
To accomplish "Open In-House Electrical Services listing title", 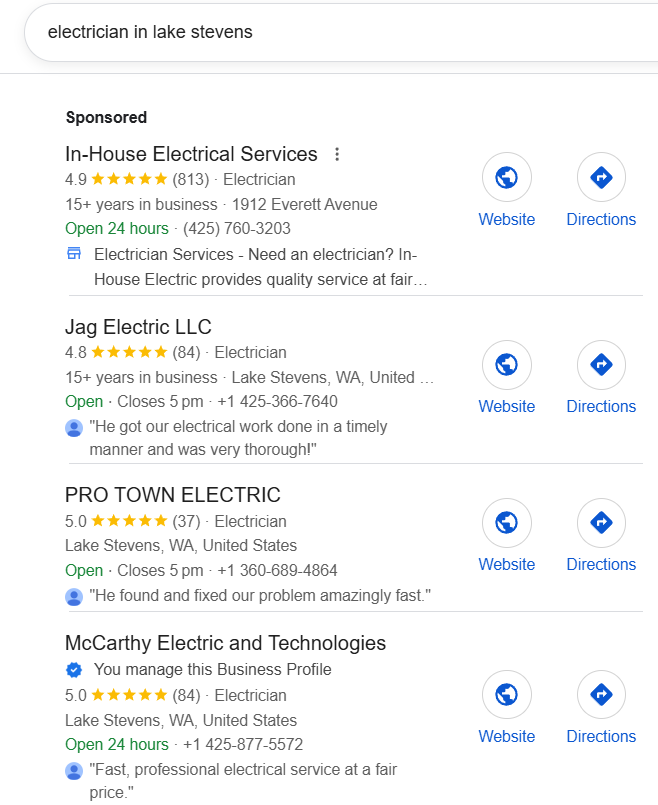I will click(x=191, y=154).
